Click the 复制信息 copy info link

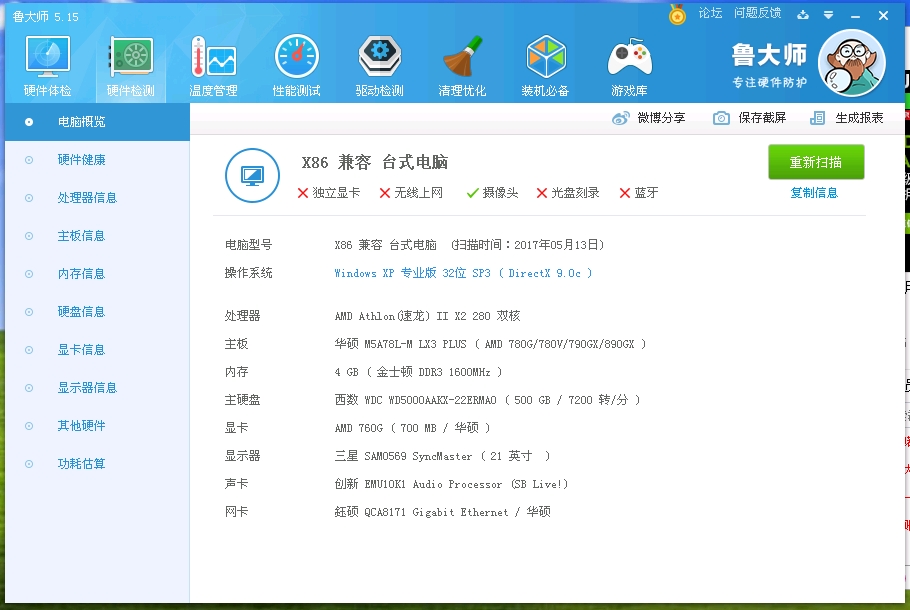tap(814, 193)
